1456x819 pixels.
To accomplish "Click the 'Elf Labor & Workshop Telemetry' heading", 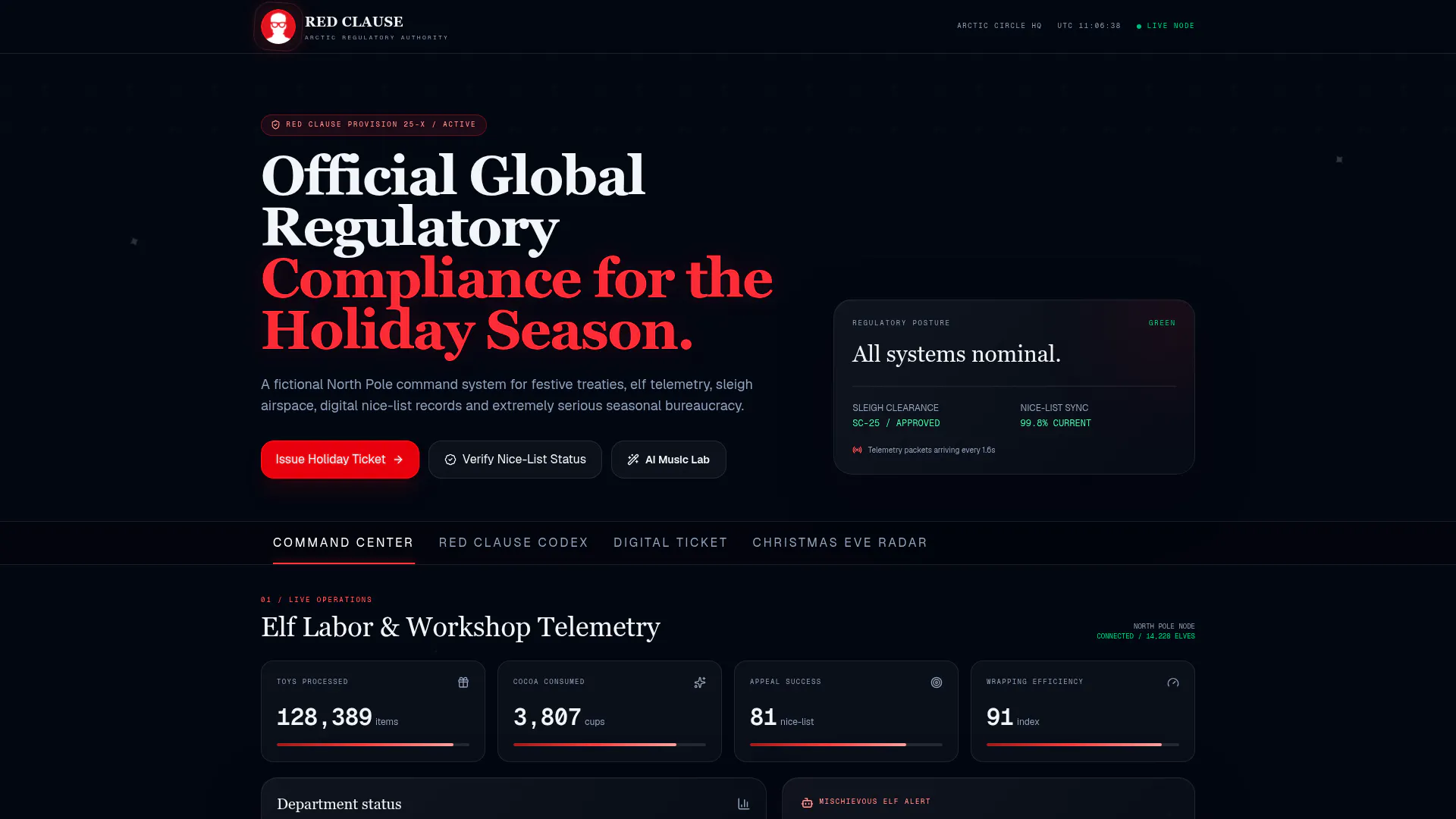I will coord(460,627).
